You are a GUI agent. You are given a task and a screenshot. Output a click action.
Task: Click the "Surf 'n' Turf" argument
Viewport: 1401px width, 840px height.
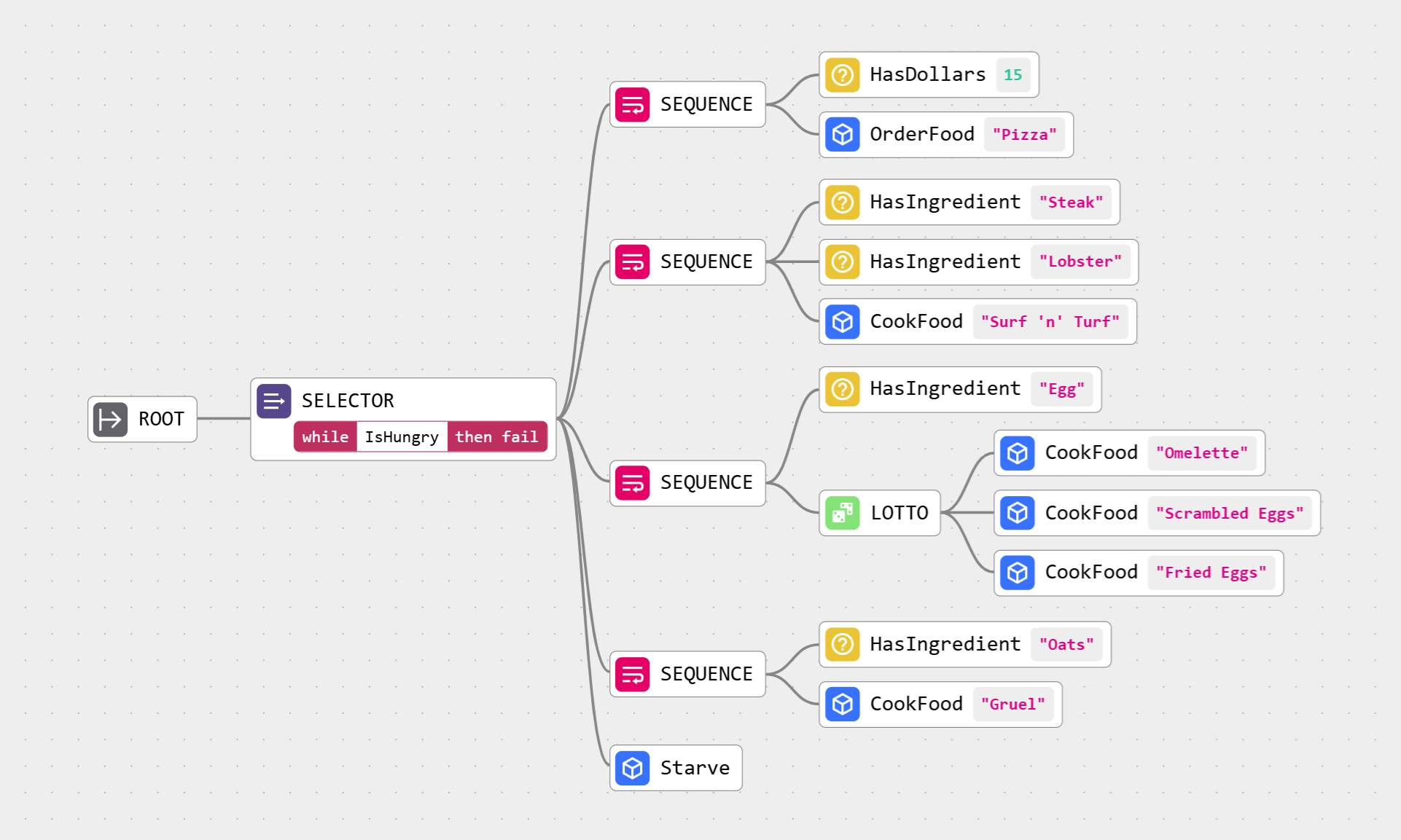coord(1050,322)
